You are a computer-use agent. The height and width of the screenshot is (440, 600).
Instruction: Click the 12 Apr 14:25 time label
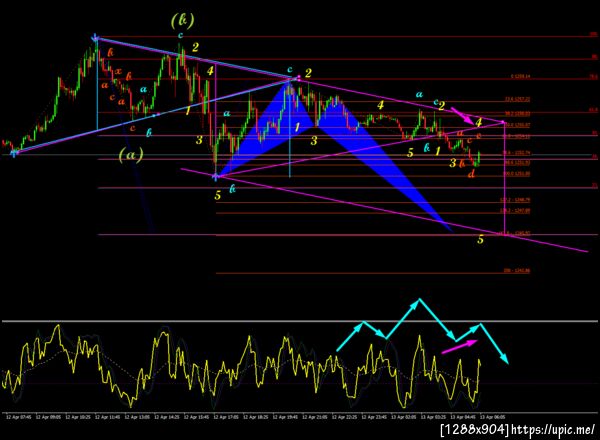pyautogui.click(x=167, y=417)
